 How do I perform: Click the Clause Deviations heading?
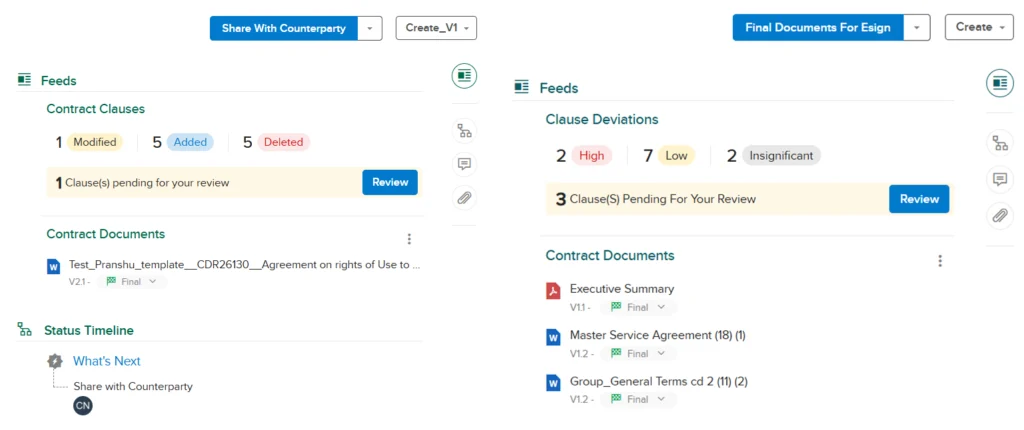[x=602, y=119]
